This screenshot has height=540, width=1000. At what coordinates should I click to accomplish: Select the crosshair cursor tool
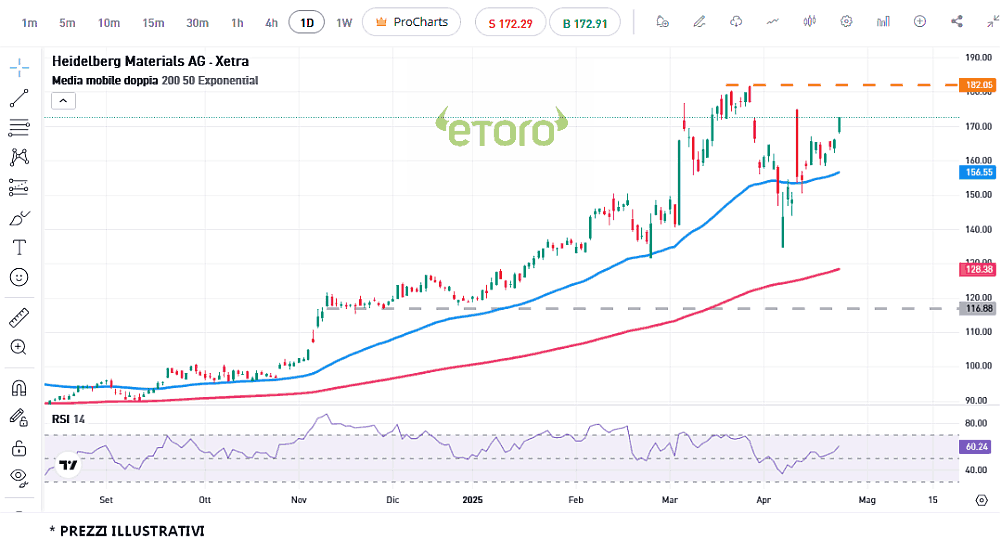click(19, 67)
